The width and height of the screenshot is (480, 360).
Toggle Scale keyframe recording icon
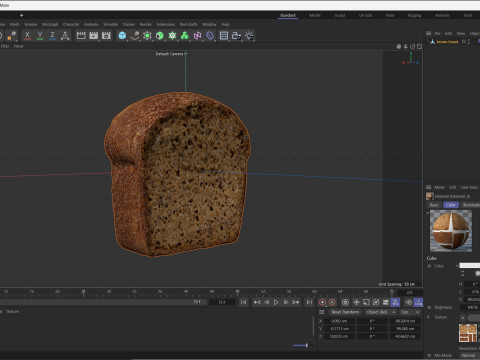366,302
